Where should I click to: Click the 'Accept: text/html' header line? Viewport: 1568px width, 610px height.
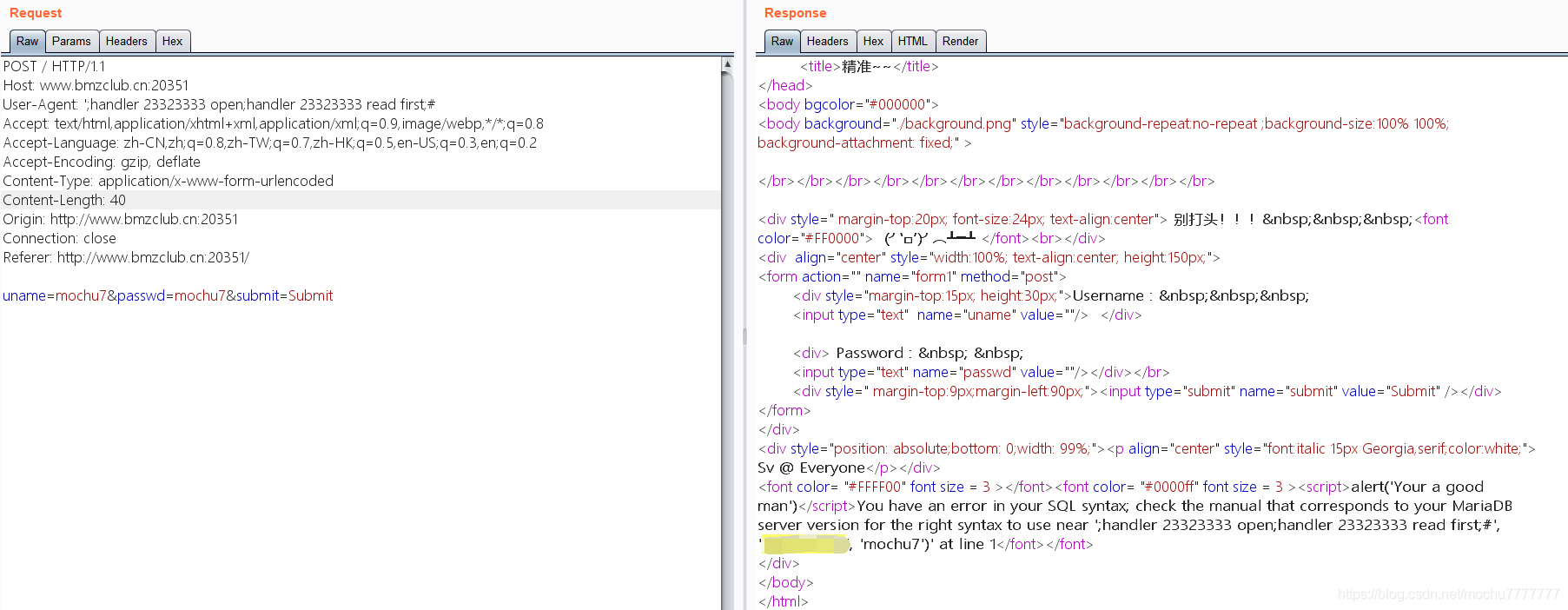(273, 123)
